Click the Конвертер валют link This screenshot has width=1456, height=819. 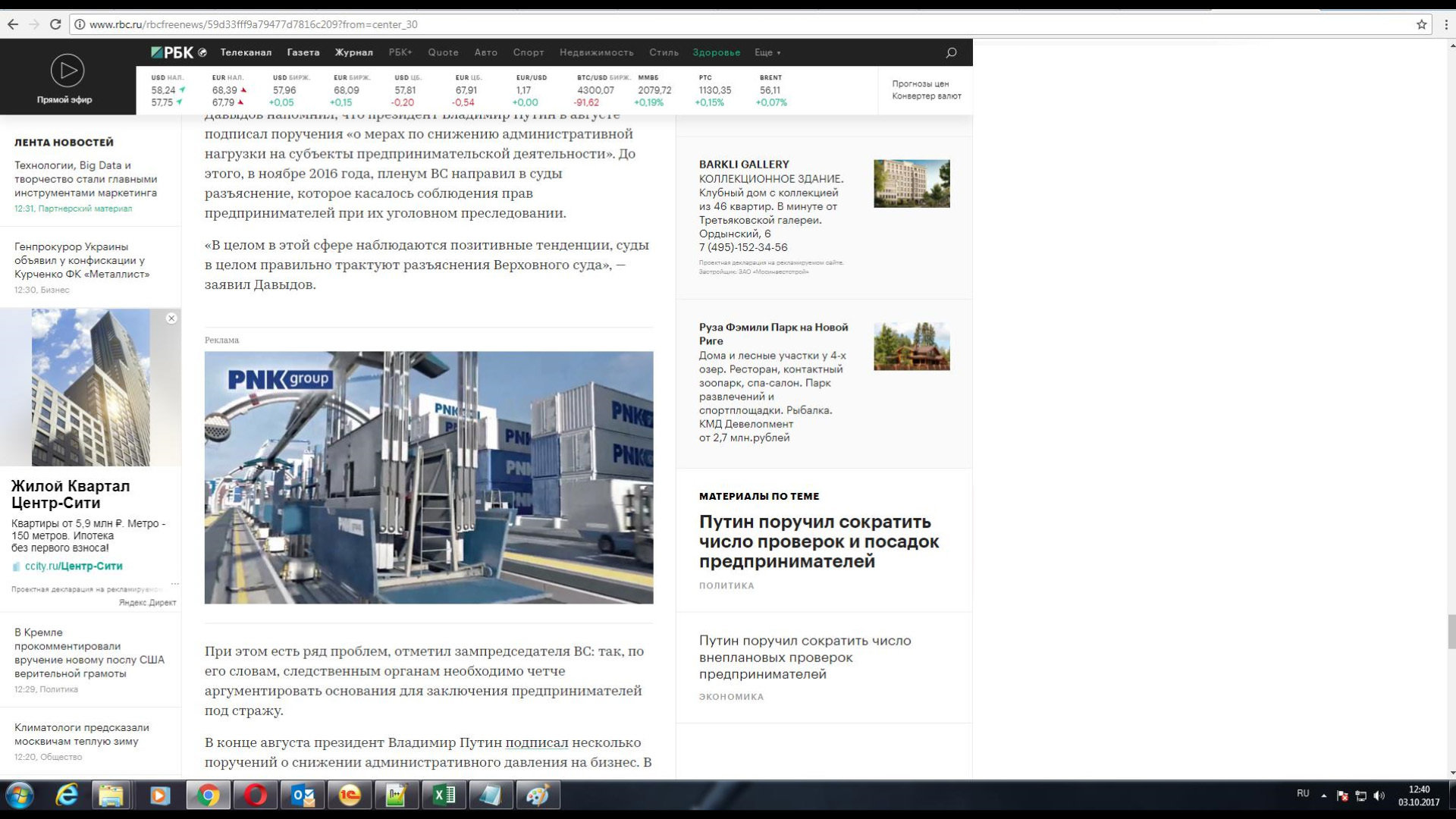tap(926, 96)
